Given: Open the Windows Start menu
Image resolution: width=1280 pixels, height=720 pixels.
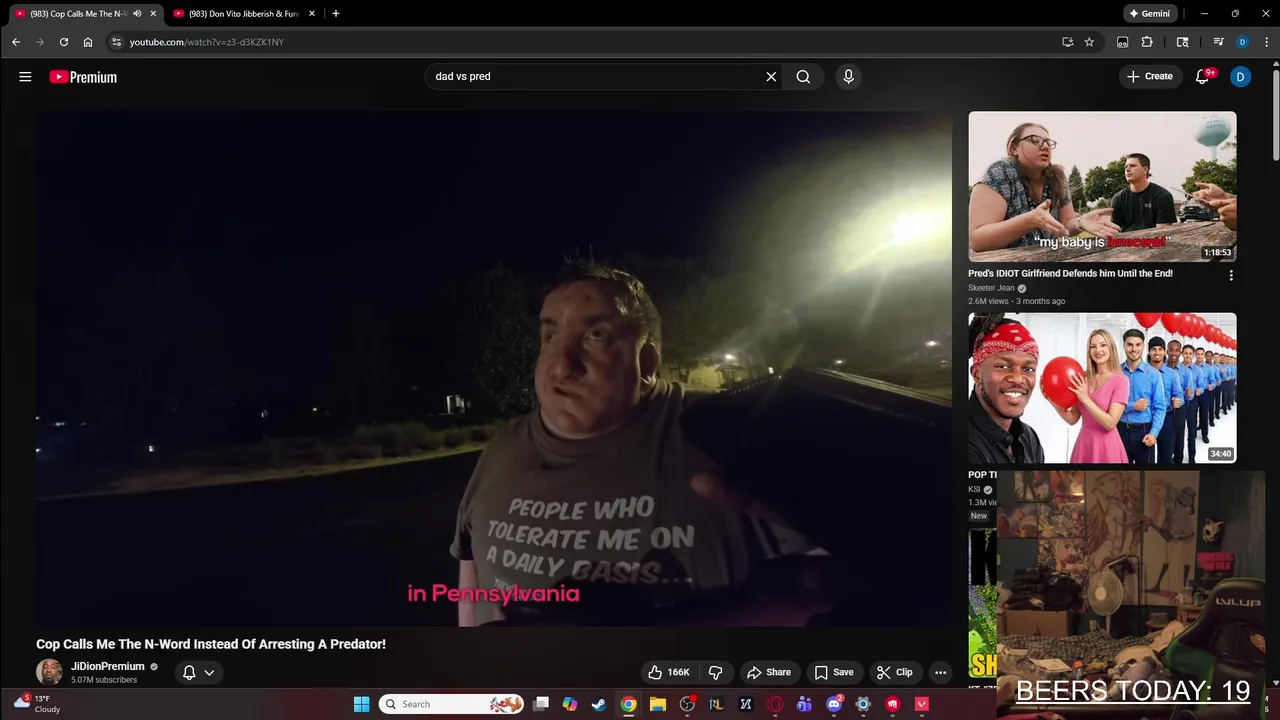Looking at the screenshot, I should pyautogui.click(x=362, y=704).
